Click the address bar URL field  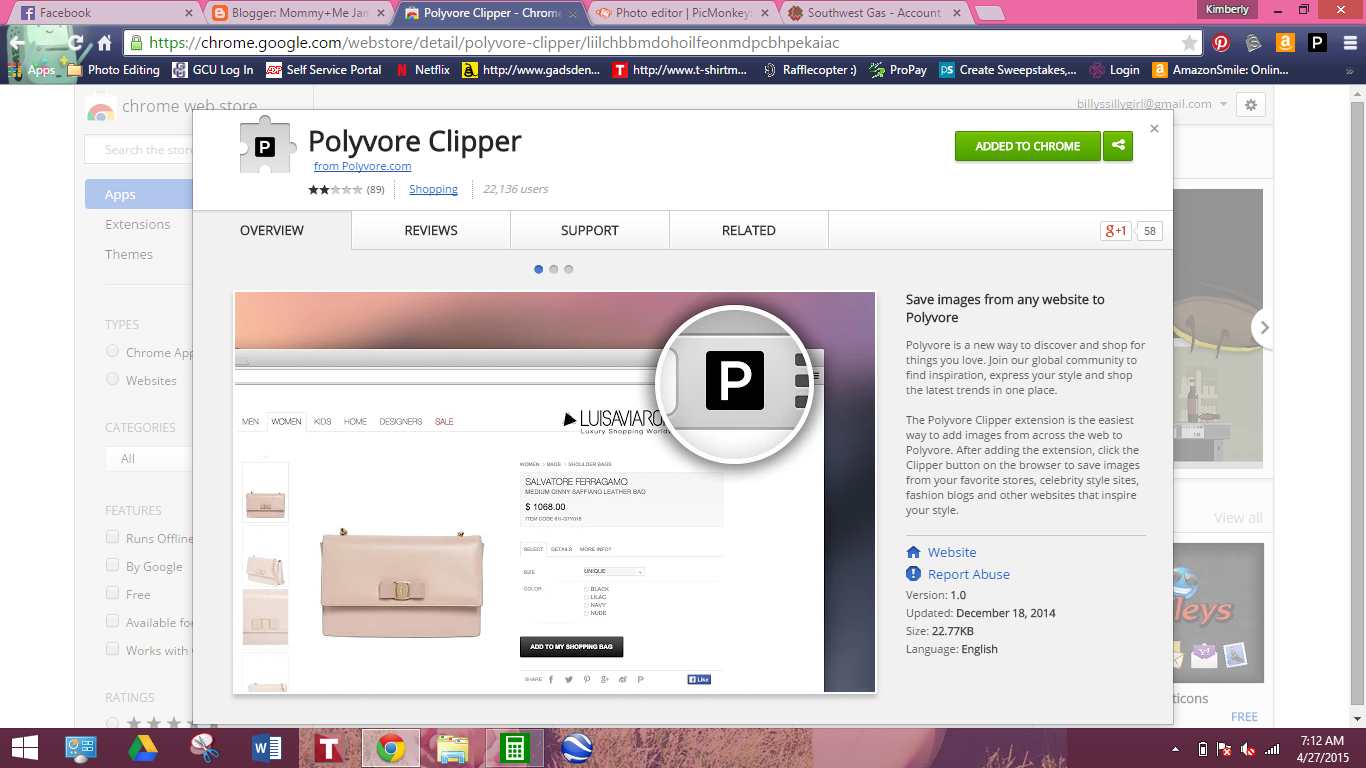click(x=660, y=43)
